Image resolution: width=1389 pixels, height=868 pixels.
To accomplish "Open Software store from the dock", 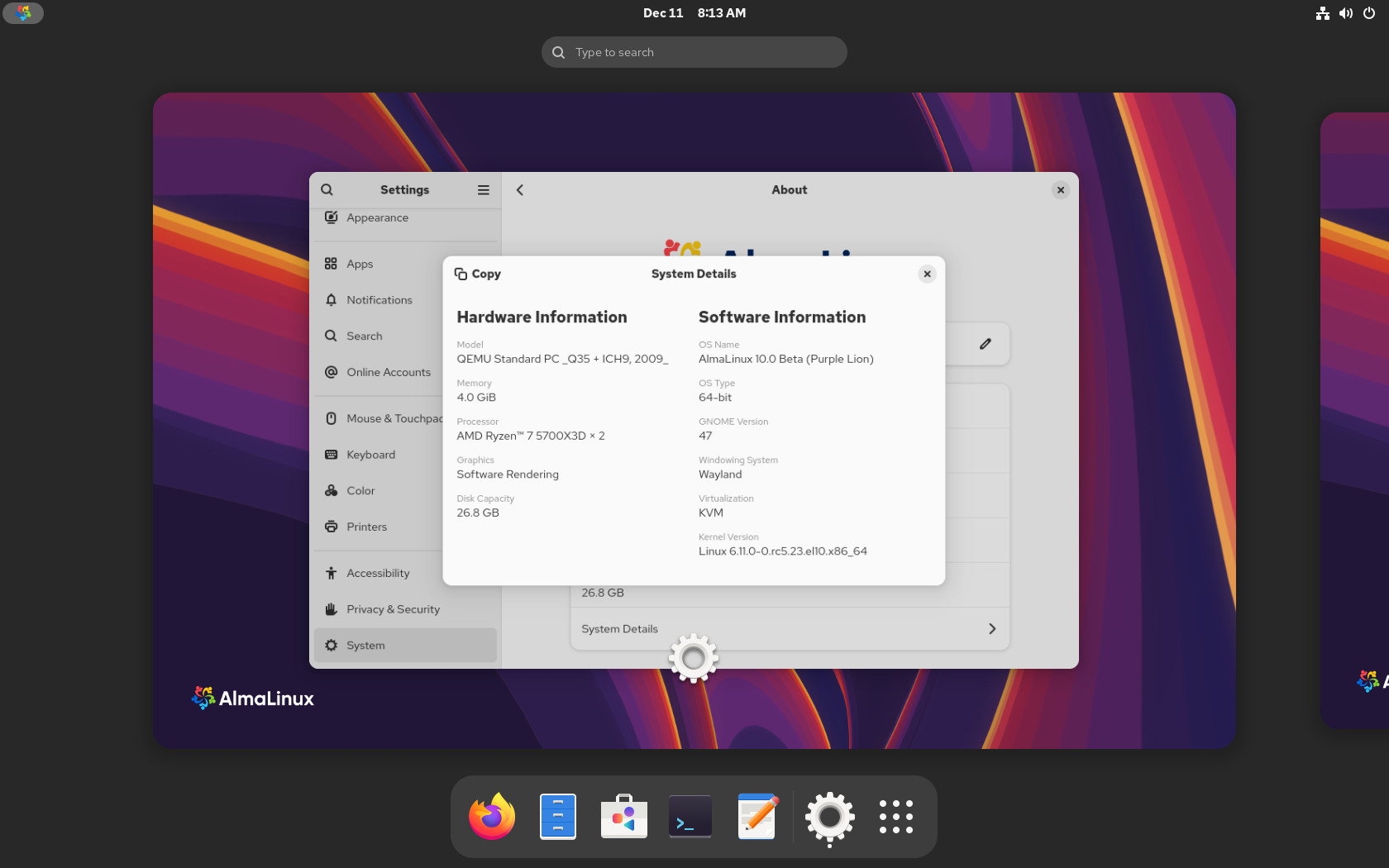I will click(624, 817).
